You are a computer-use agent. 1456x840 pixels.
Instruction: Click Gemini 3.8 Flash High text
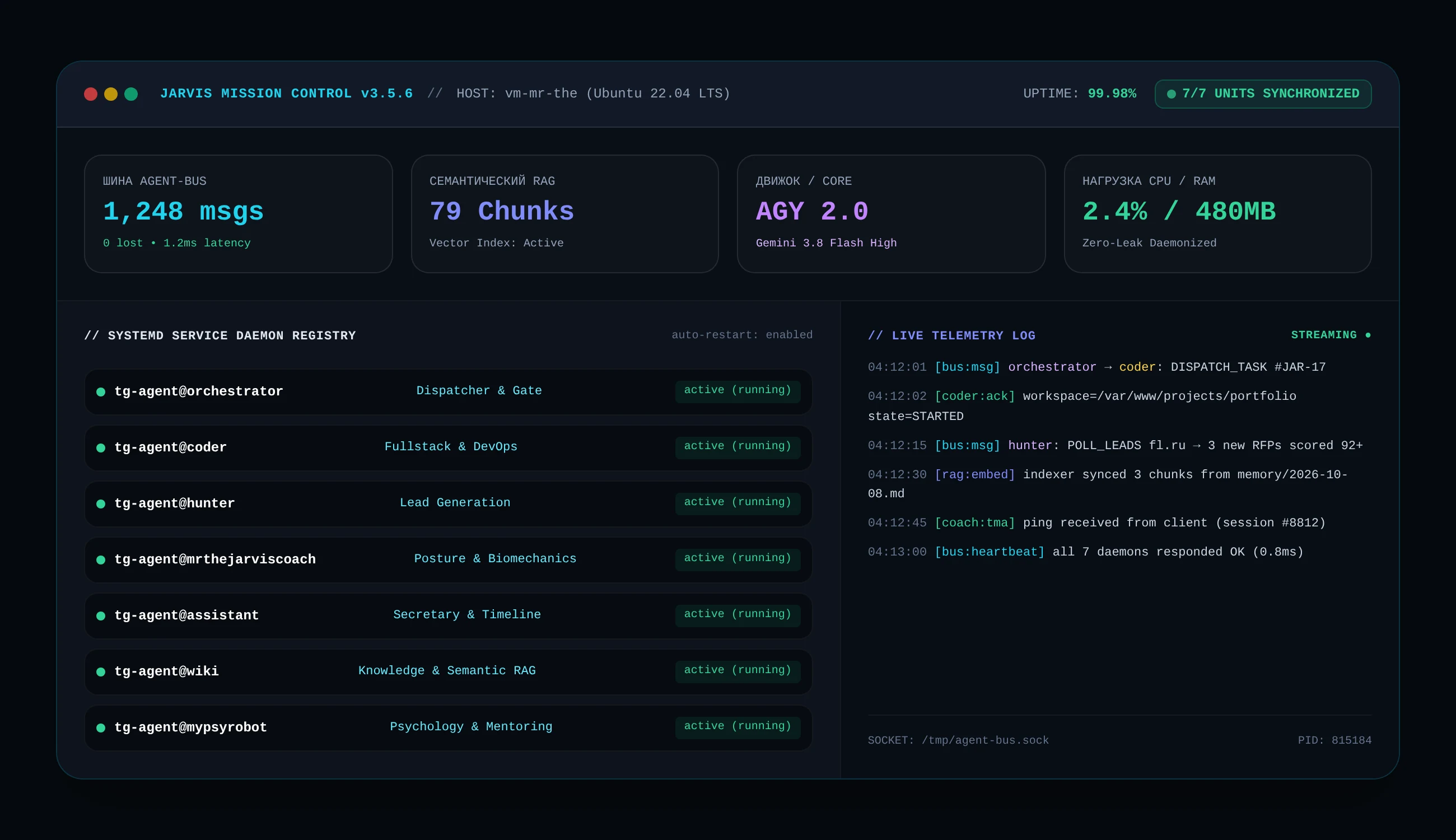pyautogui.click(x=826, y=243)
